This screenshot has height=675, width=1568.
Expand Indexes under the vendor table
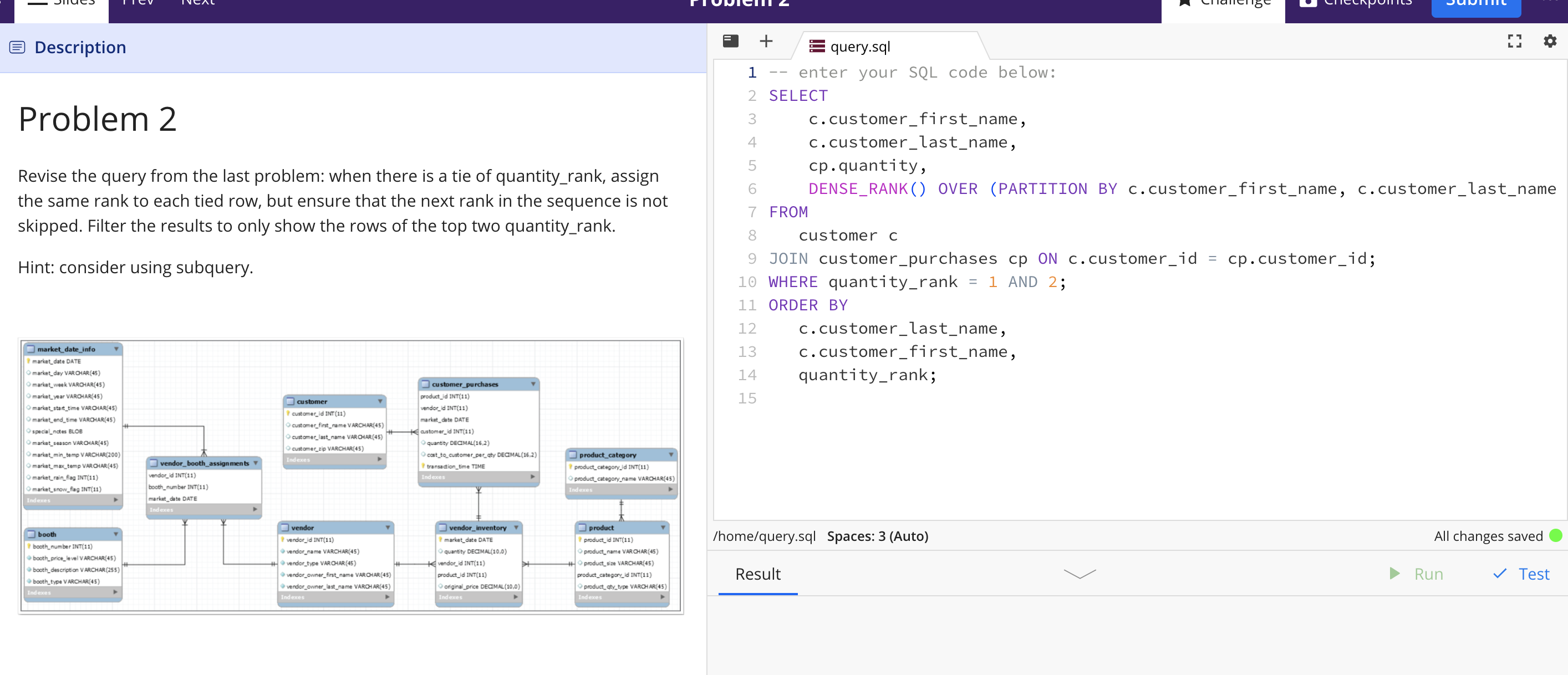click(x=336, y=597)
